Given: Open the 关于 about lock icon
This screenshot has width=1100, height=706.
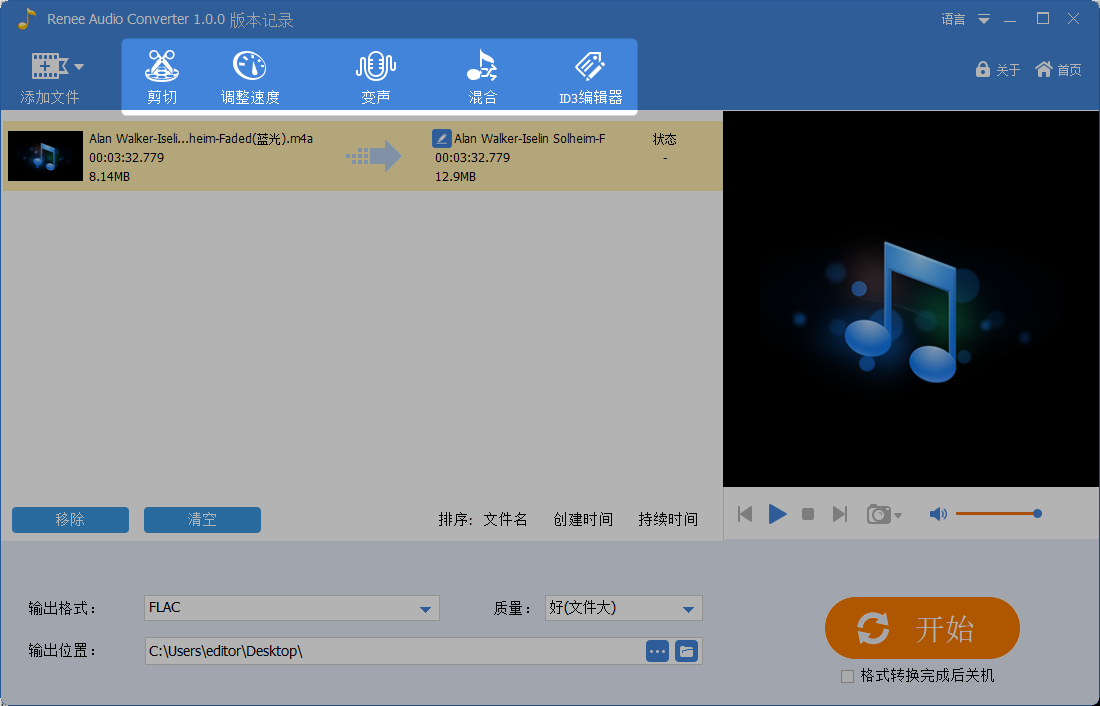Looking at the screenshot, I should (x=983, y=69).
